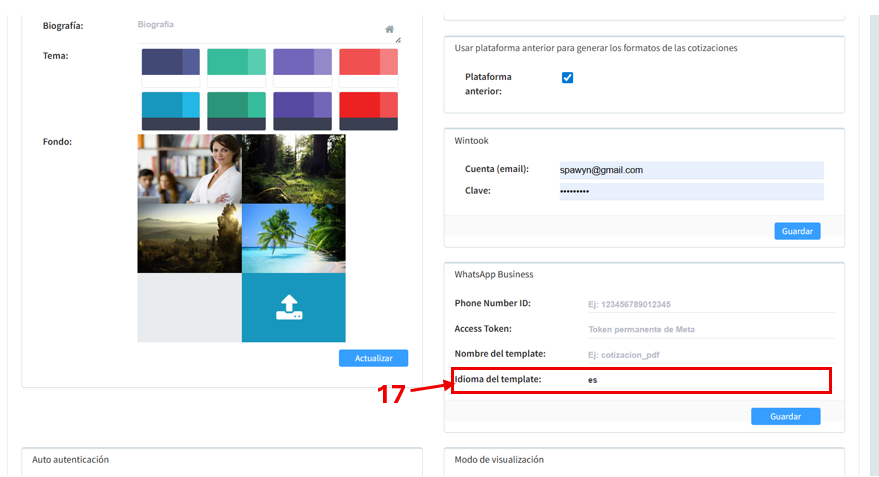This screenshot has width=879, height=477.
Task: Click the Phone Number ID input field
Action: pyautogui.click(x=709, y=304)
